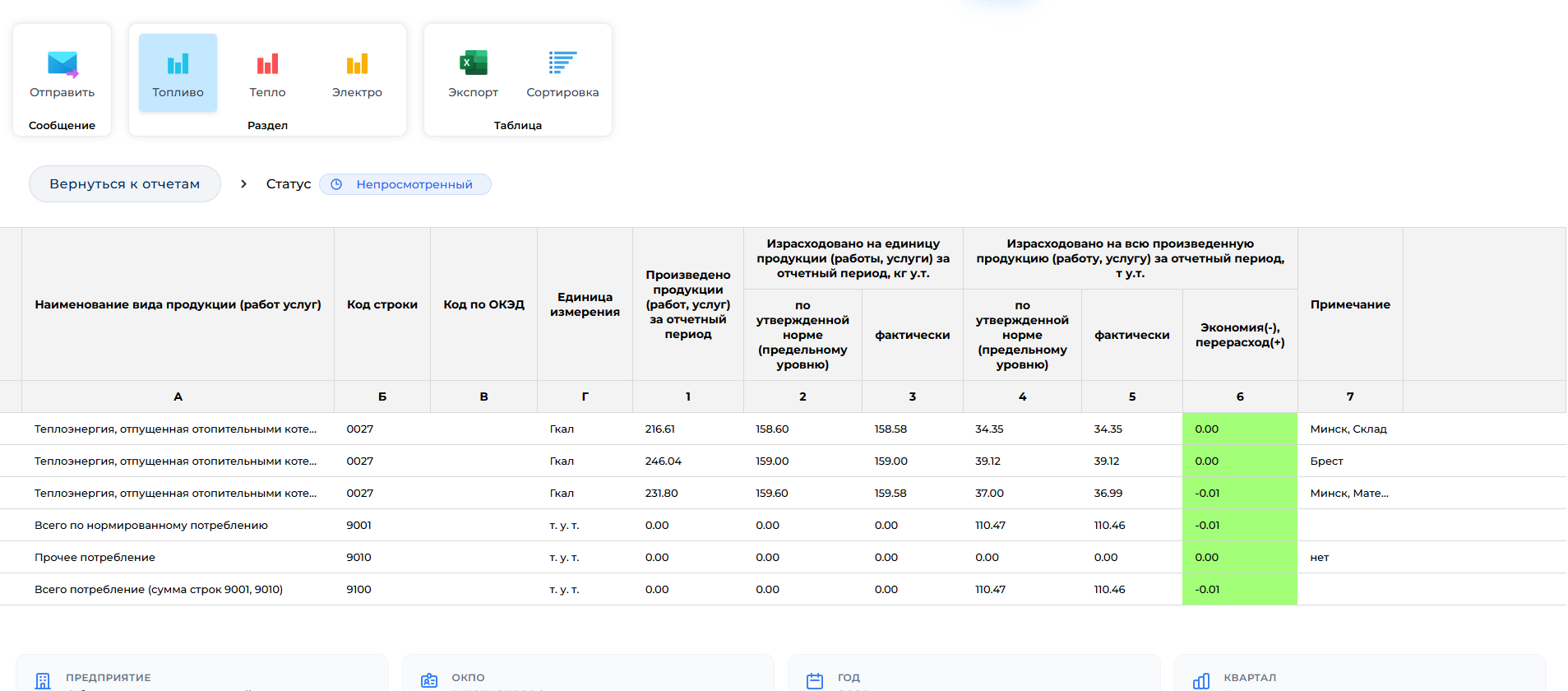This screenshot has width=1568, height=691.
Task: Click the Отправить envelope icon
Action: [62, 64]
